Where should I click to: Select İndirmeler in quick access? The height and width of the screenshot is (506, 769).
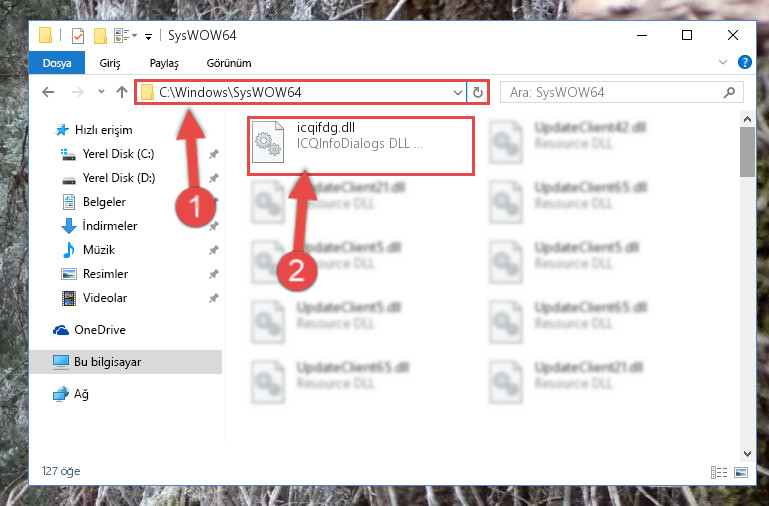click(109, 226)
